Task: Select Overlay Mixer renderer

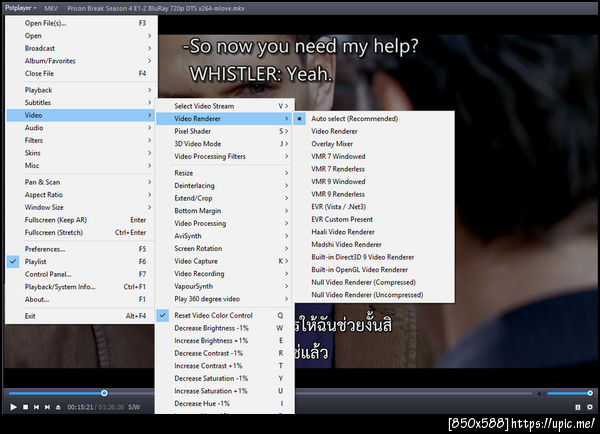Action: [x=373, y=144]
